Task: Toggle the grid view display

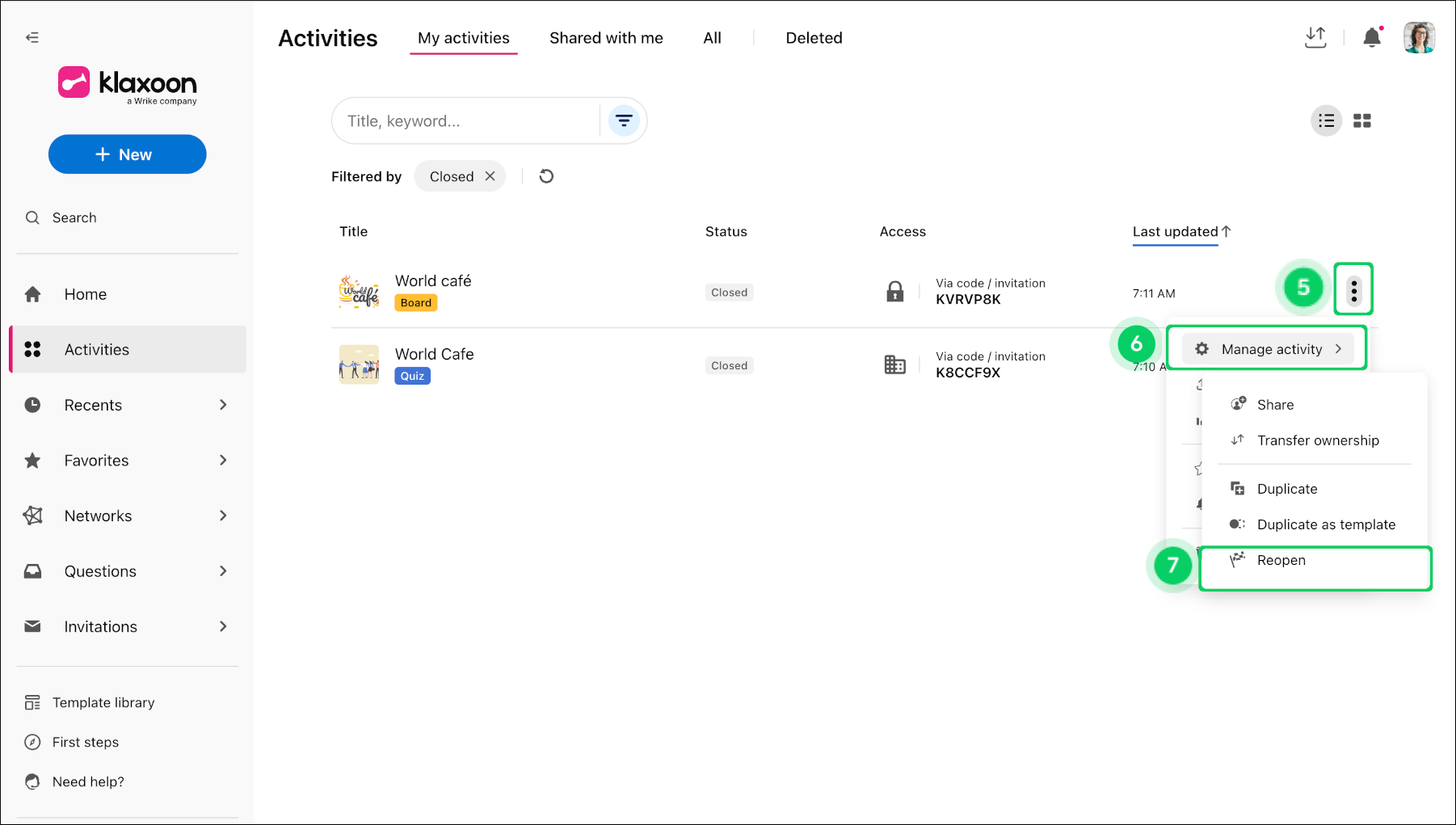Action: click(1362, 120)
